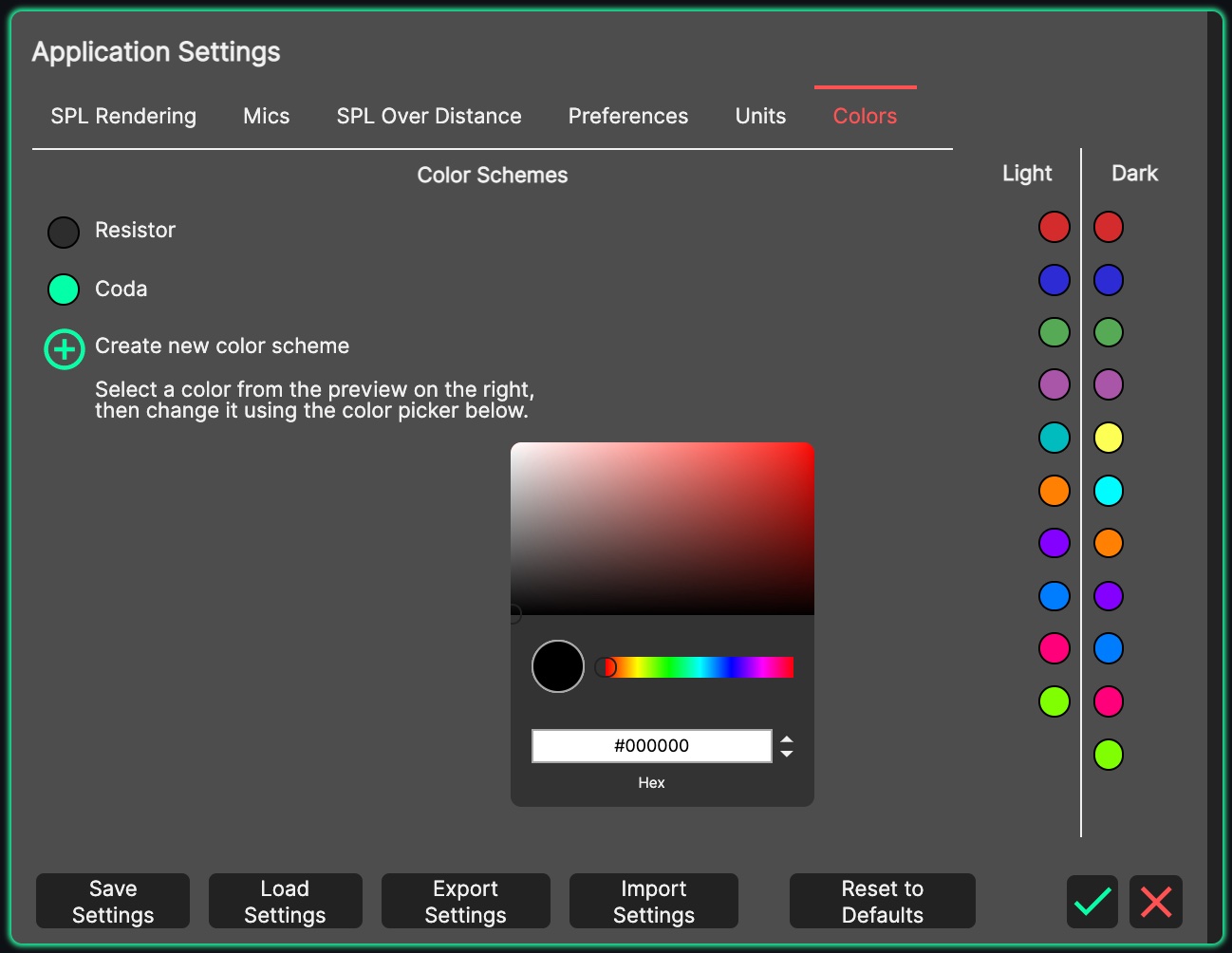Click Load Settings button
Image resolution: width=1232 pixels, height=953 pixels.
pyautogui.click(x=285, y=902)
